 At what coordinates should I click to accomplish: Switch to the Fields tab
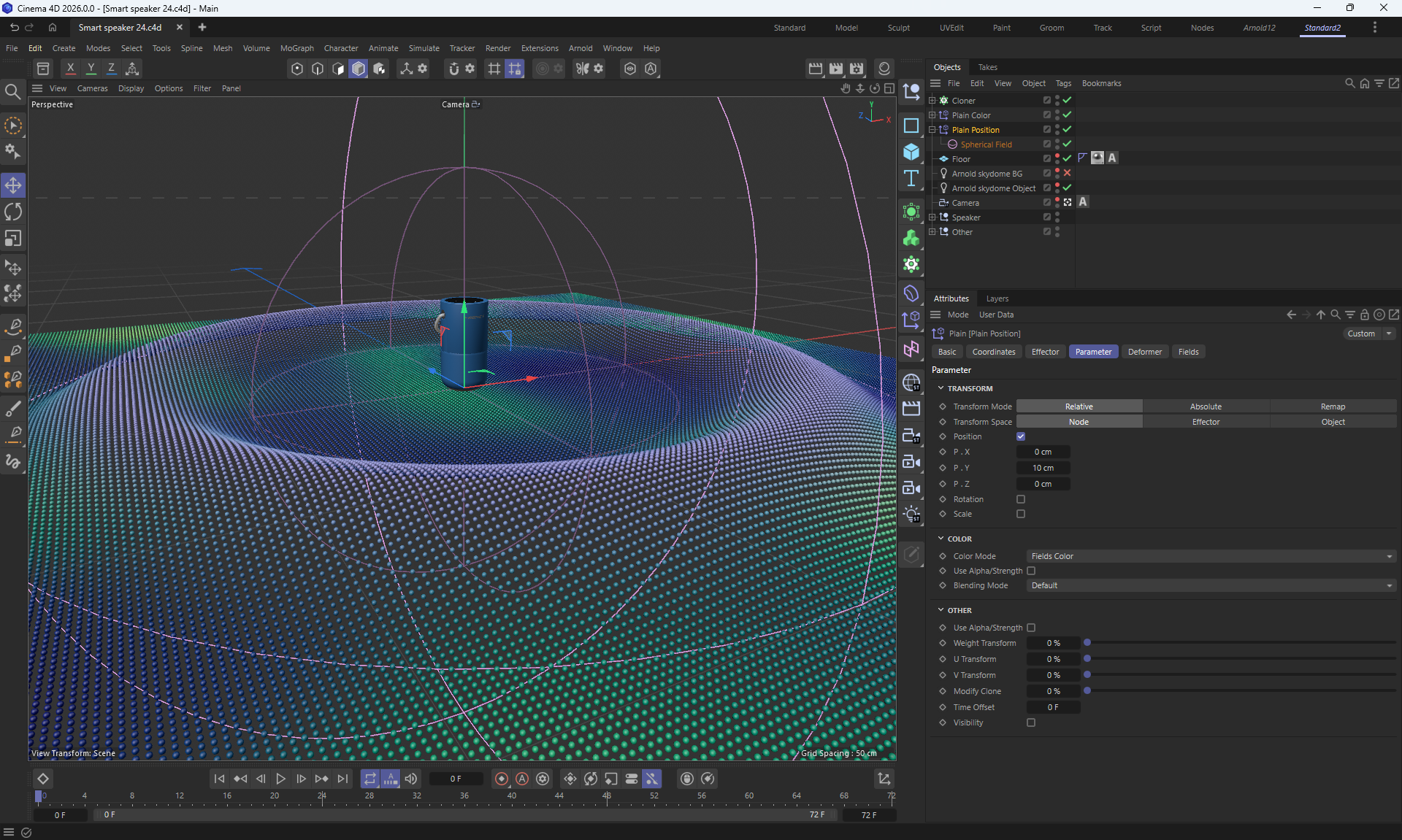point(1188,352)
